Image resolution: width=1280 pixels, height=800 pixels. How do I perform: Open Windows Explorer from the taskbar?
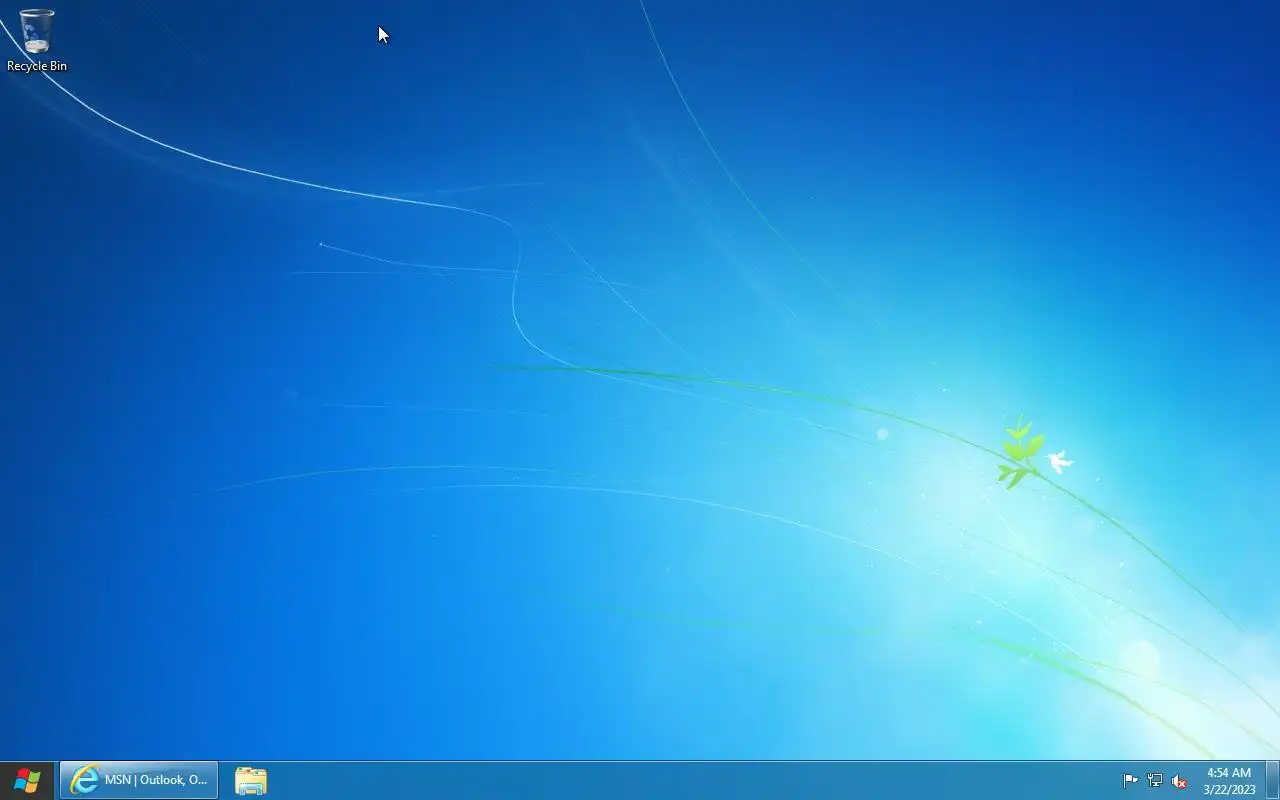pos(250,780)
